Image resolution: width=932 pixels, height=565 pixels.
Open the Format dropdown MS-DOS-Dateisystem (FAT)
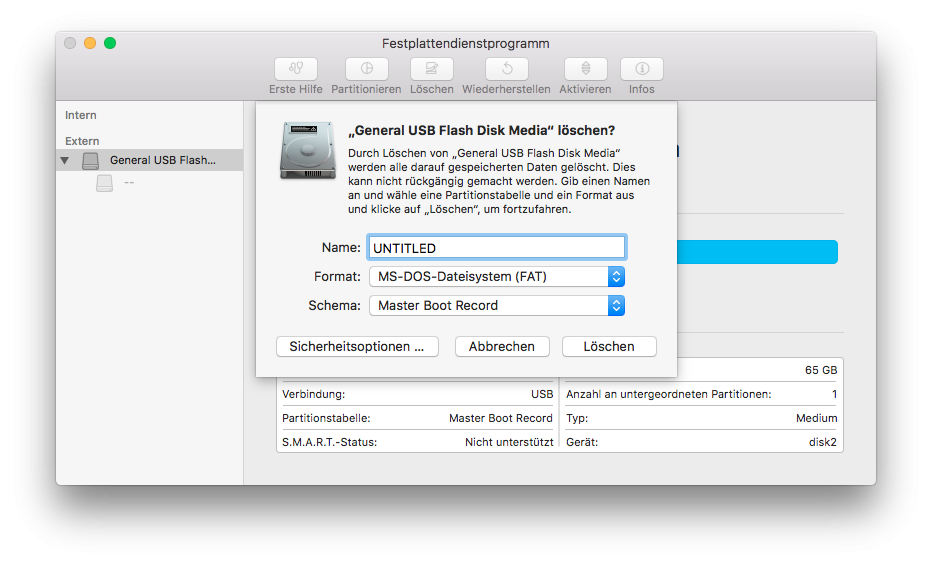[x=497, y=277]
